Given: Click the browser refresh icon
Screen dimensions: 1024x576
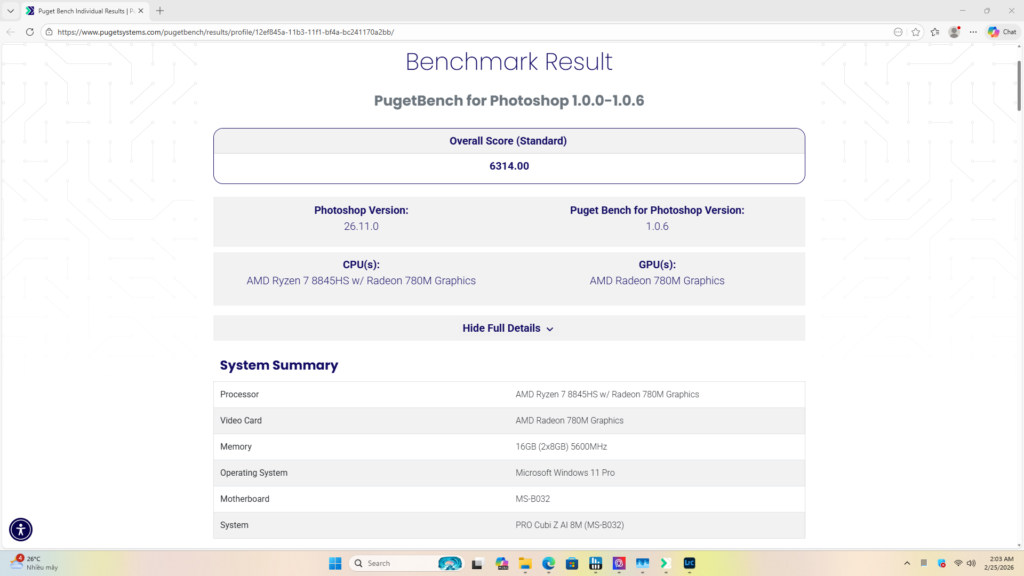Looking at the screenshot, I should coord(30,32).
